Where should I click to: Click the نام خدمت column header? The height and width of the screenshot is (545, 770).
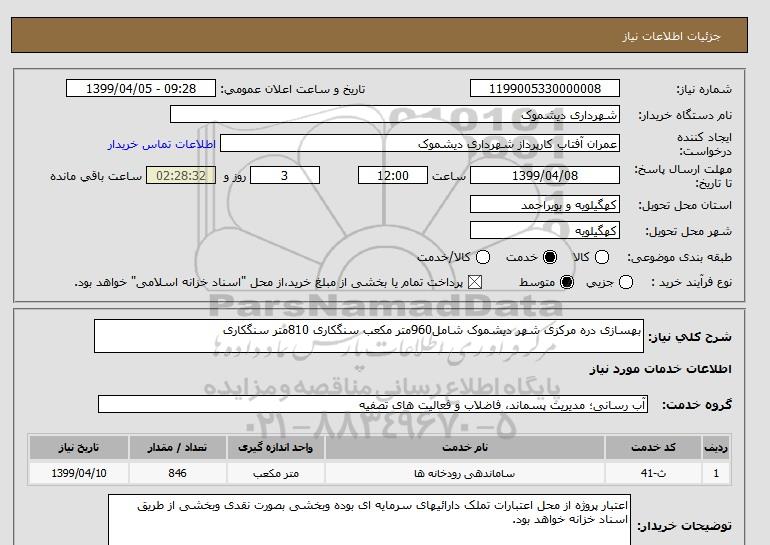coord(465,447)
